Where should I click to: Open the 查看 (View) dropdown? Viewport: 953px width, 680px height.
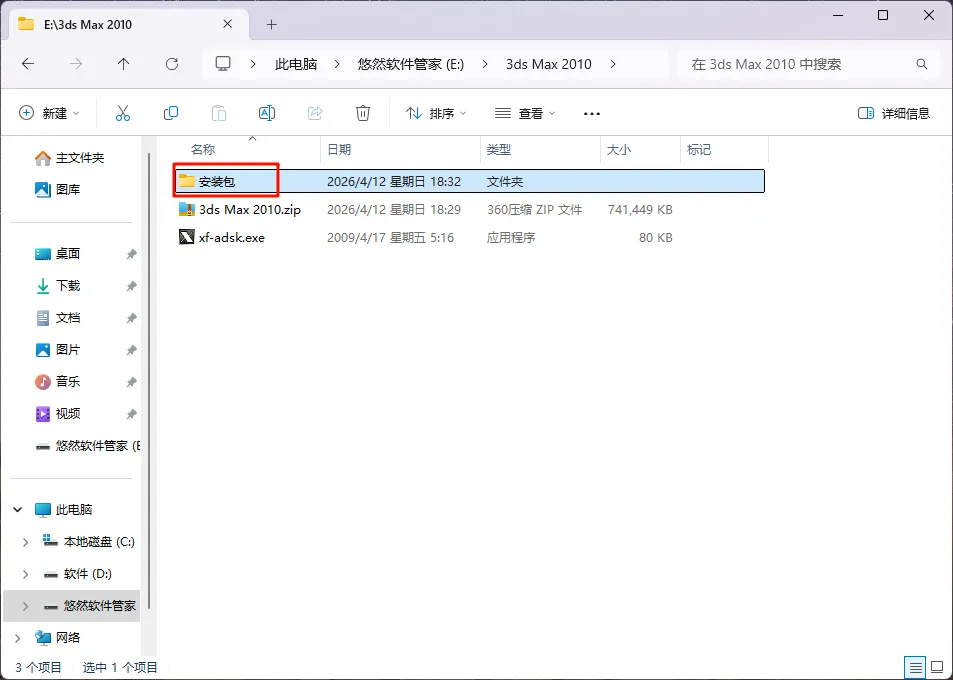[525, 113]
